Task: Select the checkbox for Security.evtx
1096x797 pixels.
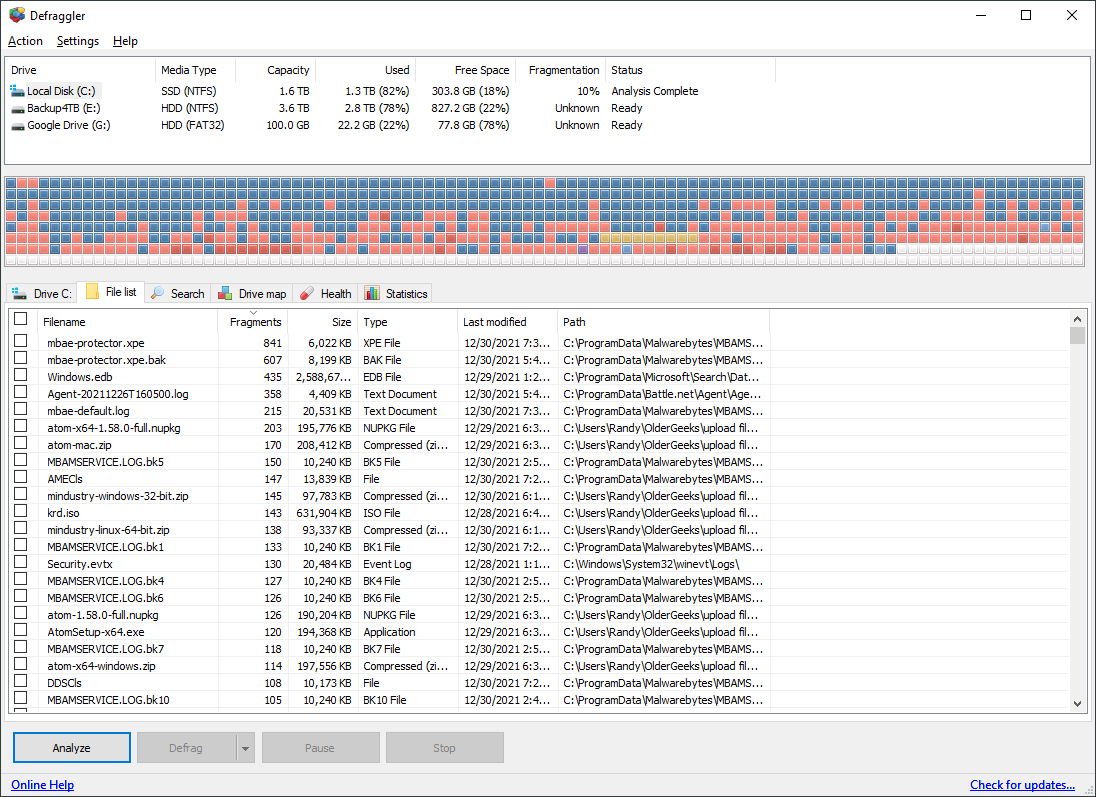Action: (x=21, y=562)
